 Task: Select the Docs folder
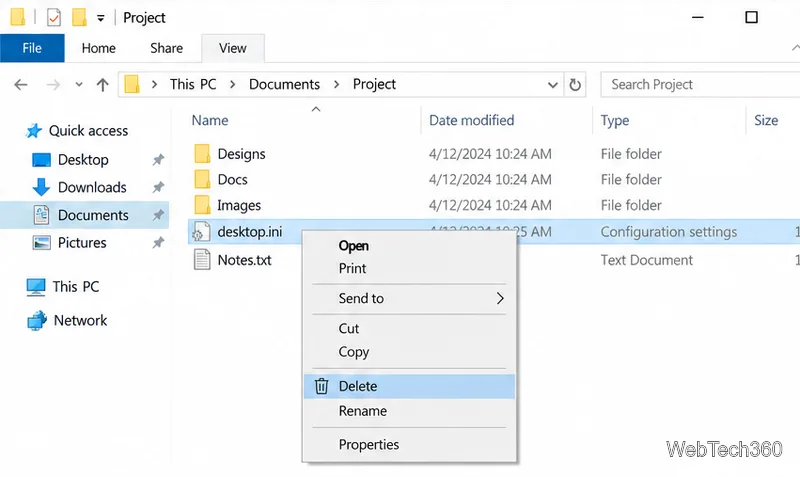pos(232,180)
